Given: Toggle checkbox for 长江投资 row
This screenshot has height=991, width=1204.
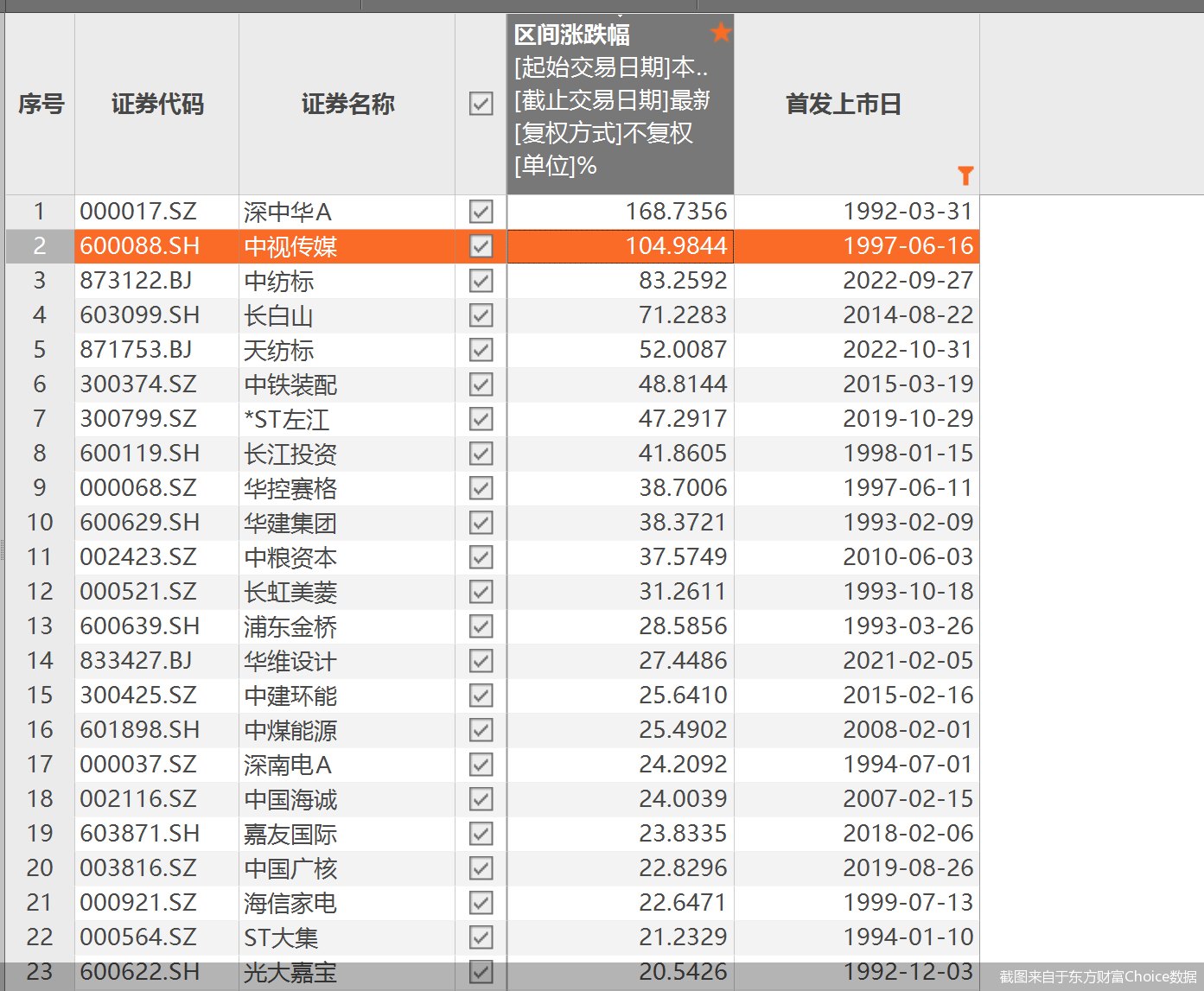Looking at the screenshot, I should [481, 454].
